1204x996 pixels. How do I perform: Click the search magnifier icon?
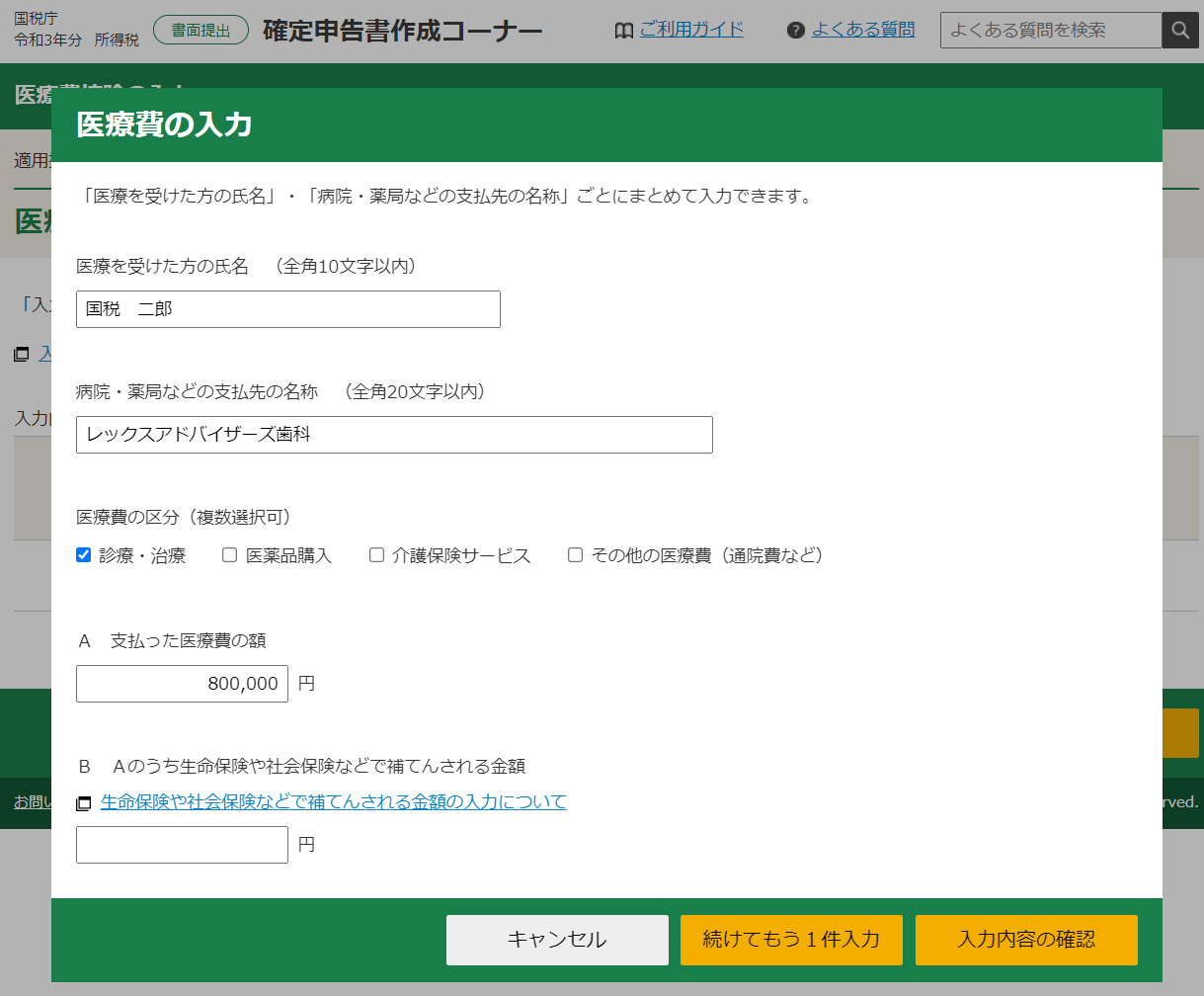click(1179, 31)
